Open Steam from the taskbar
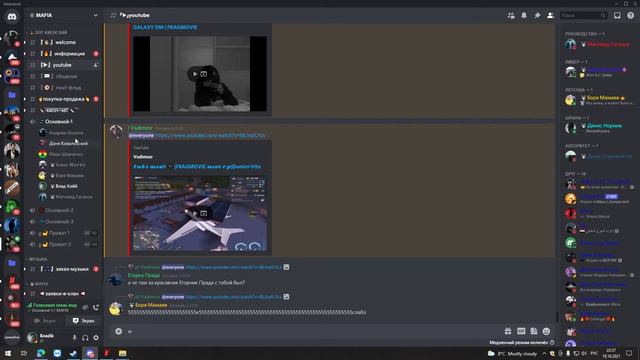 (73, 353)
